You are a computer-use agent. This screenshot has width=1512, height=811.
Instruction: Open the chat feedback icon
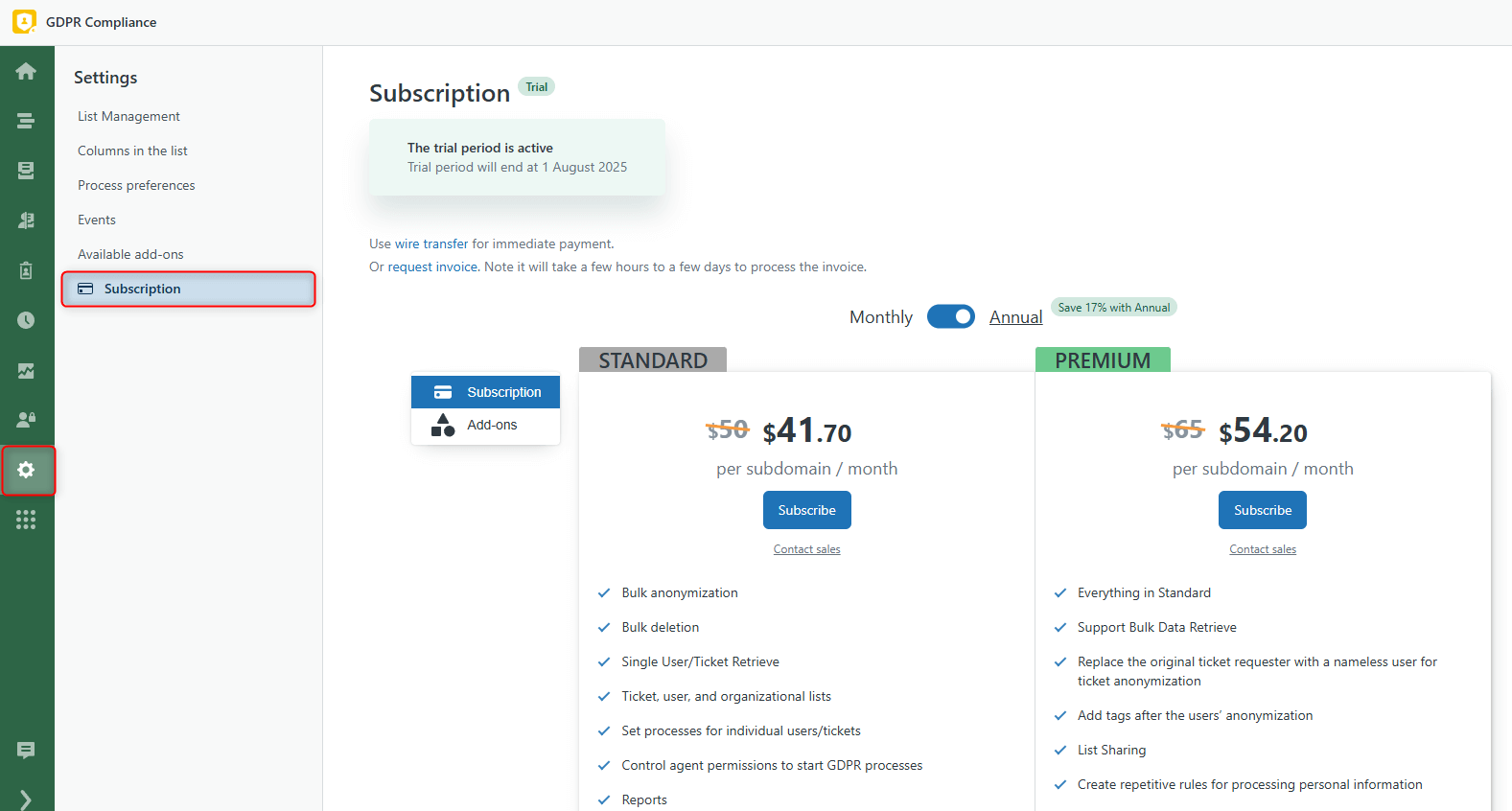pyautogui.click(x=26, y=750)
